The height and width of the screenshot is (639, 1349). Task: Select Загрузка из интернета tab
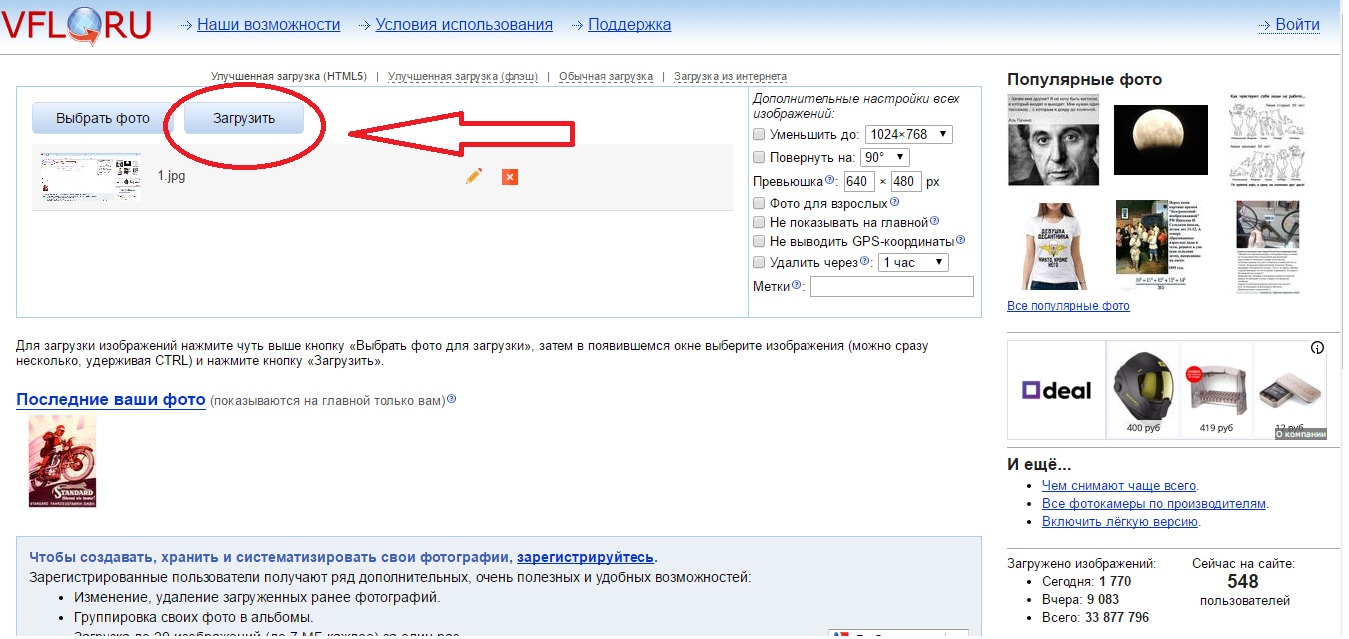point(730,76)
